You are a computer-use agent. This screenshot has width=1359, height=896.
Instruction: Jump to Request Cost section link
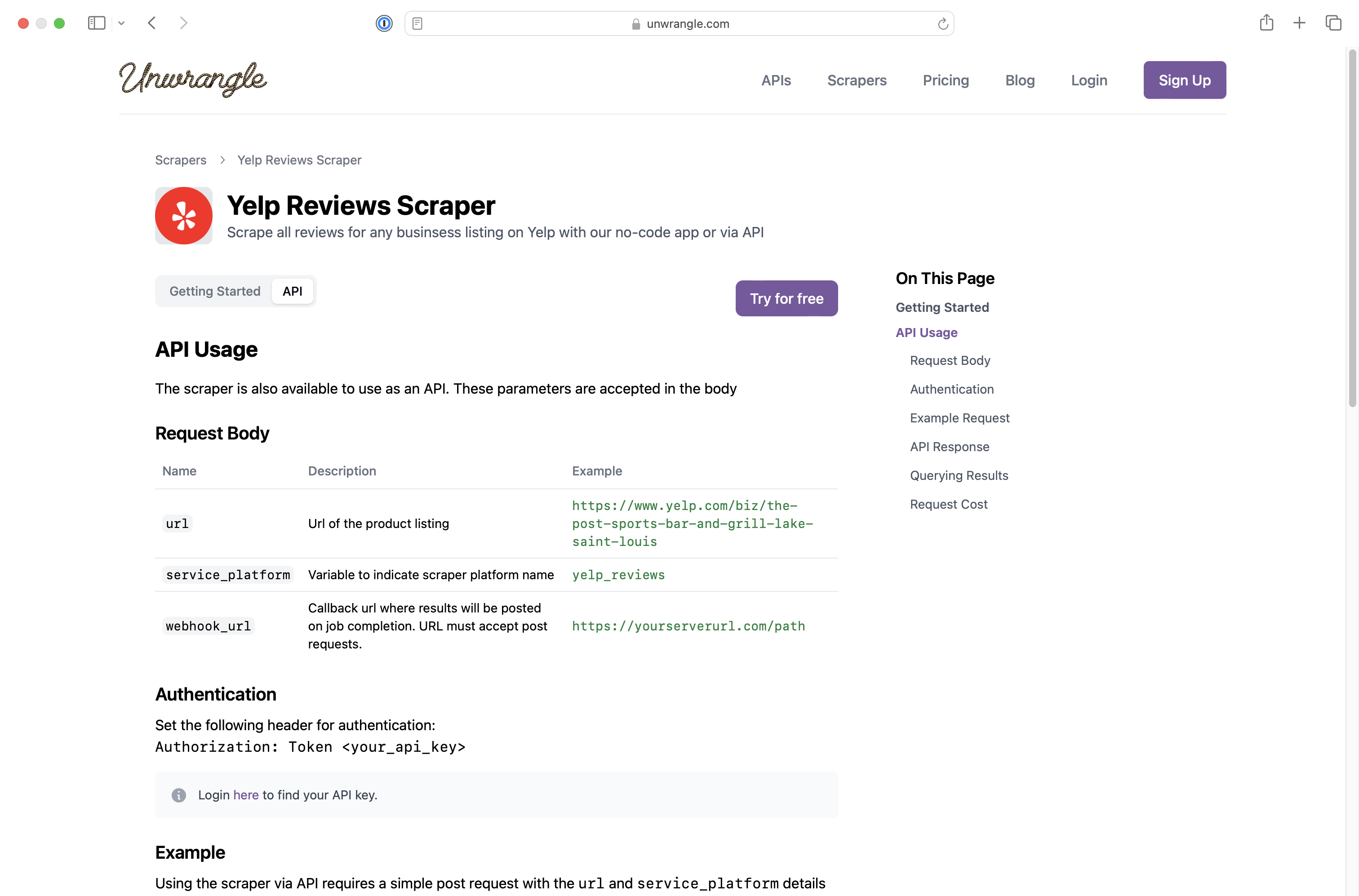coord(949,504)
